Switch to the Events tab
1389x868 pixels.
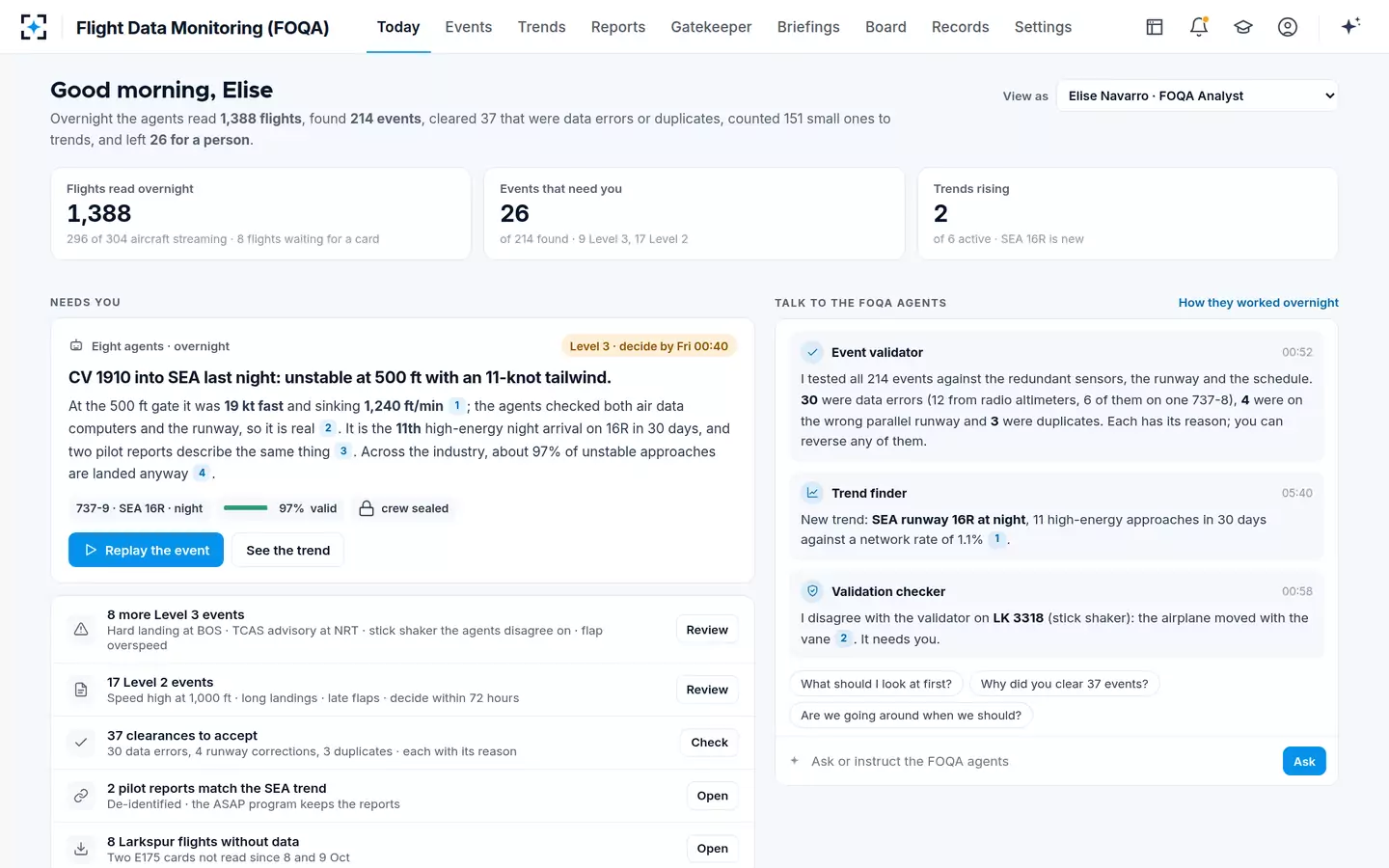pos(469,27)
